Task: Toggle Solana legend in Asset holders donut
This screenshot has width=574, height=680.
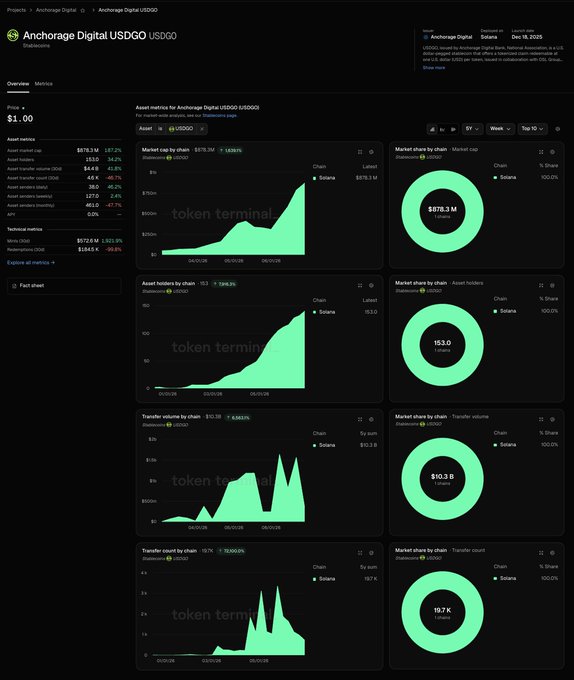Action: [x=505, y=311]
